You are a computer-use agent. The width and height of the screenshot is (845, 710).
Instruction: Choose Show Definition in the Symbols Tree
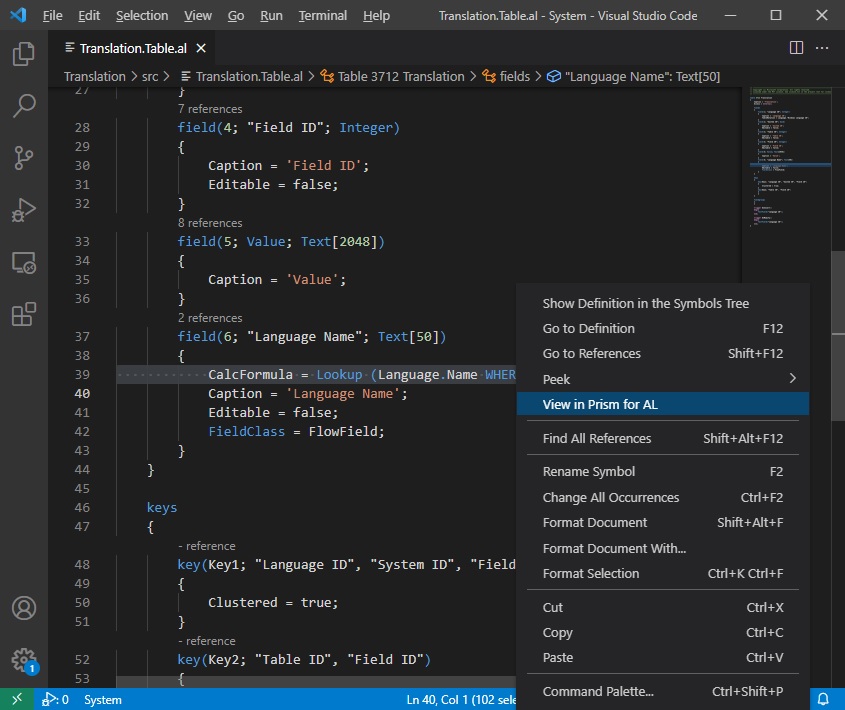[663, 304]
